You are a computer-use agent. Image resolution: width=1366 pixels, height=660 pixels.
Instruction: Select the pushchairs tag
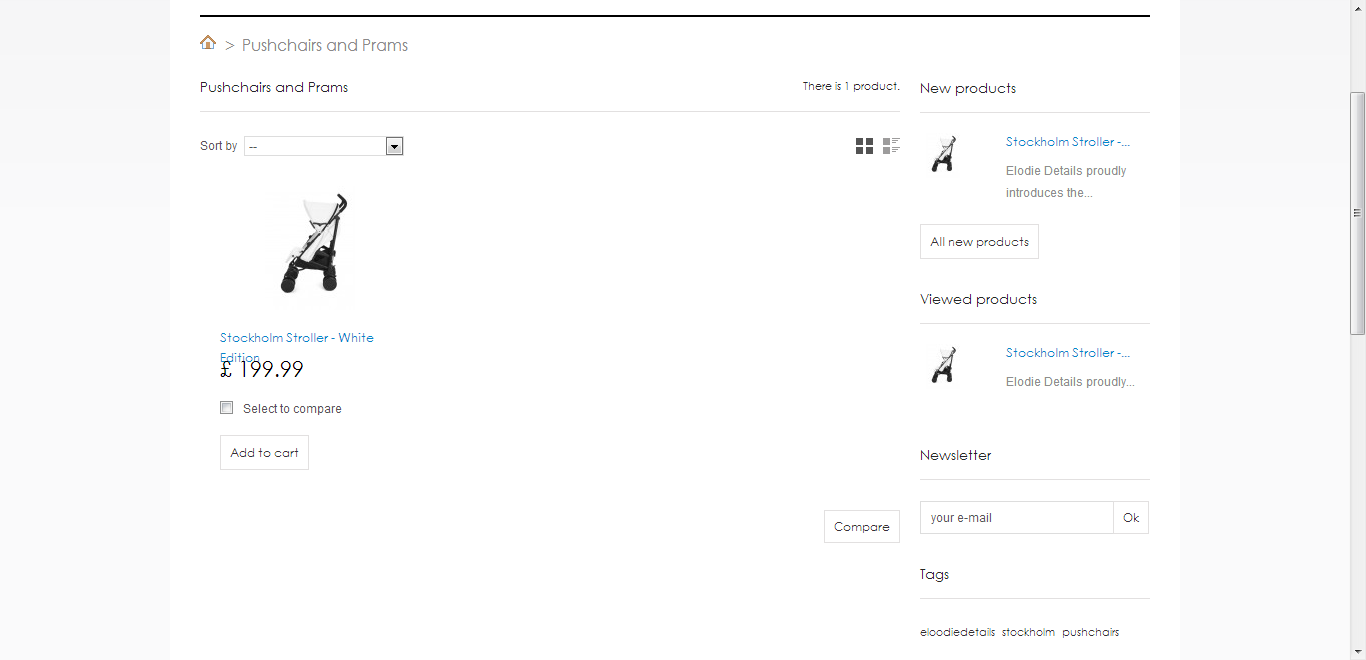click(x=1090, y=632)
